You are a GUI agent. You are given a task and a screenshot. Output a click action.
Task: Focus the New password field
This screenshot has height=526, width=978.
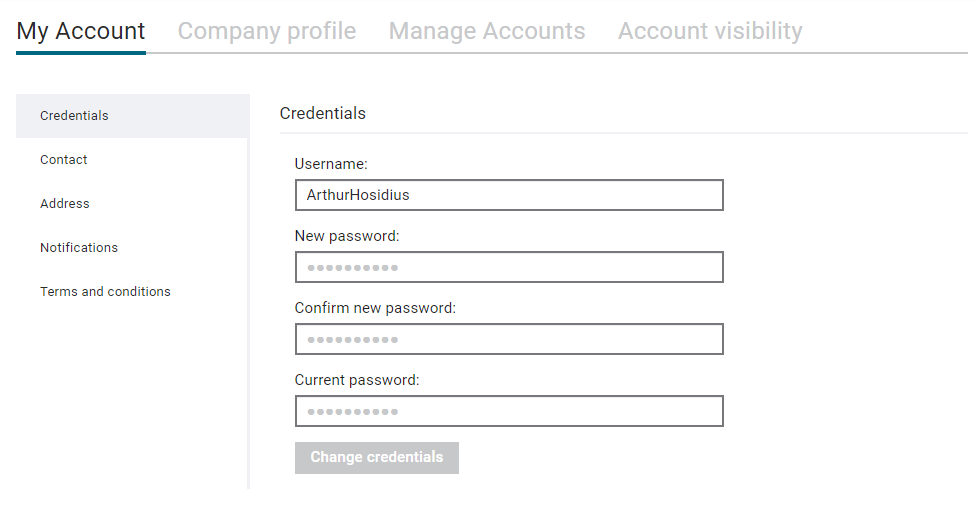pyautogui.click(x=509, y=267)
